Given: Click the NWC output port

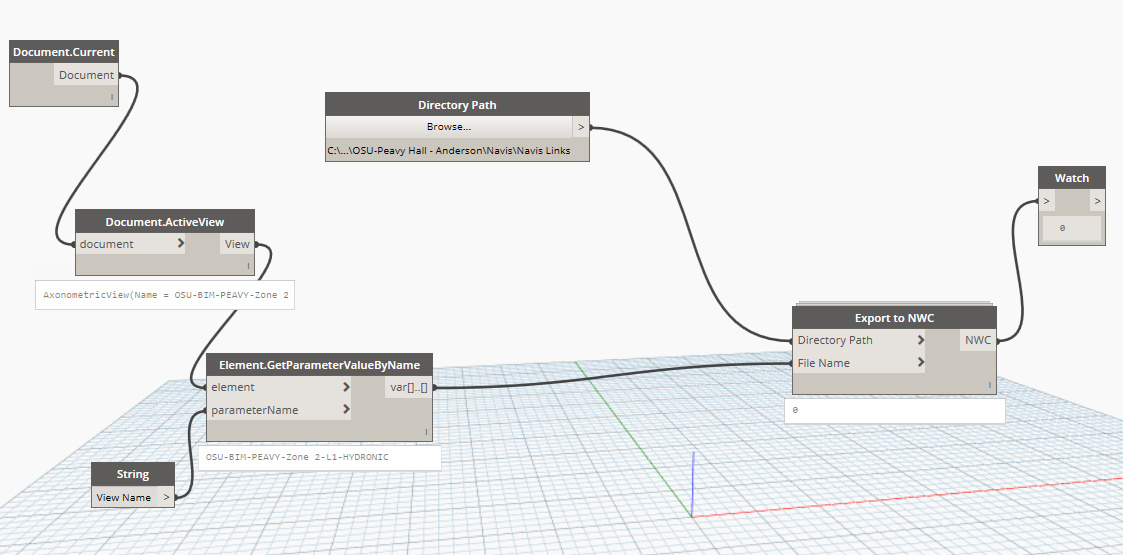Looking at the screenshot, I should pos(978,340).
